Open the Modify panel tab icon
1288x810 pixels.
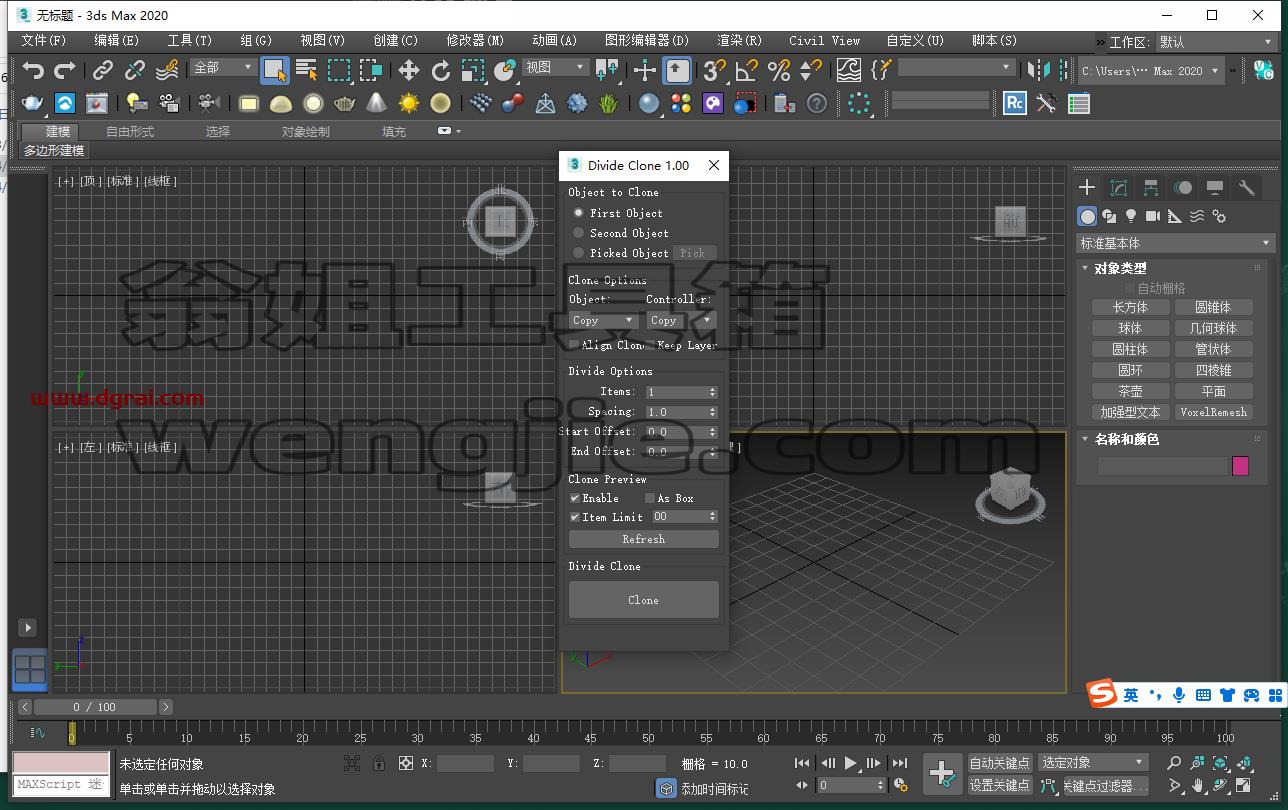coord(1119,187)
